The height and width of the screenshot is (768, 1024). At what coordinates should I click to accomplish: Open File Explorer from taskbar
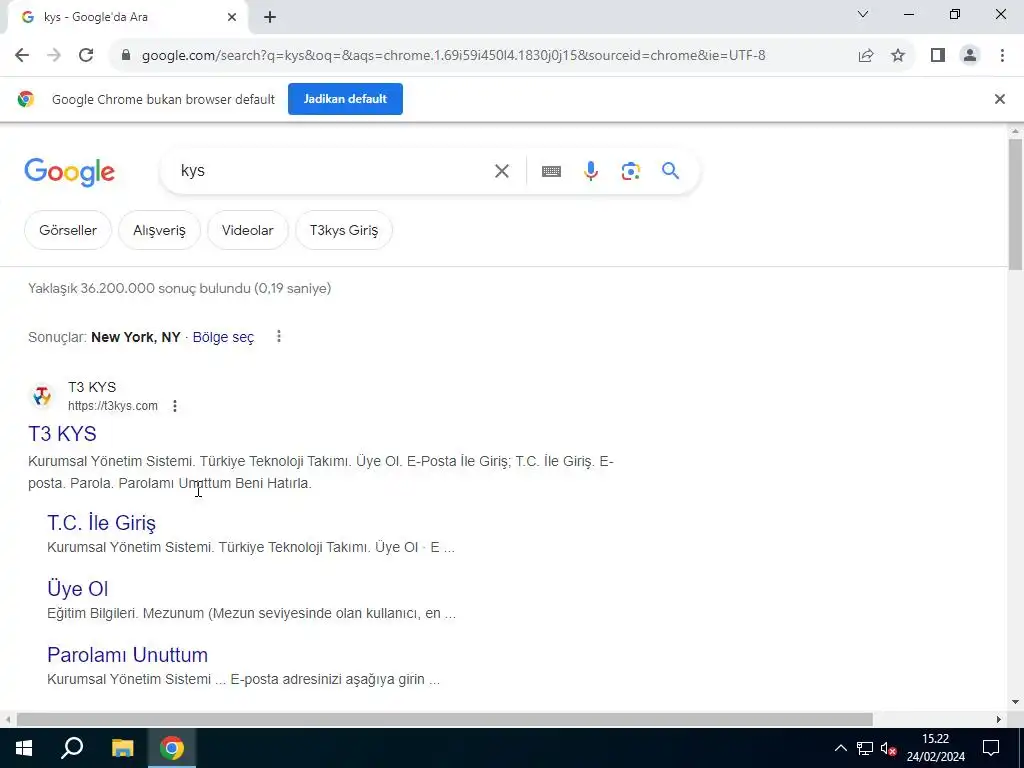(x=122, y=748)
